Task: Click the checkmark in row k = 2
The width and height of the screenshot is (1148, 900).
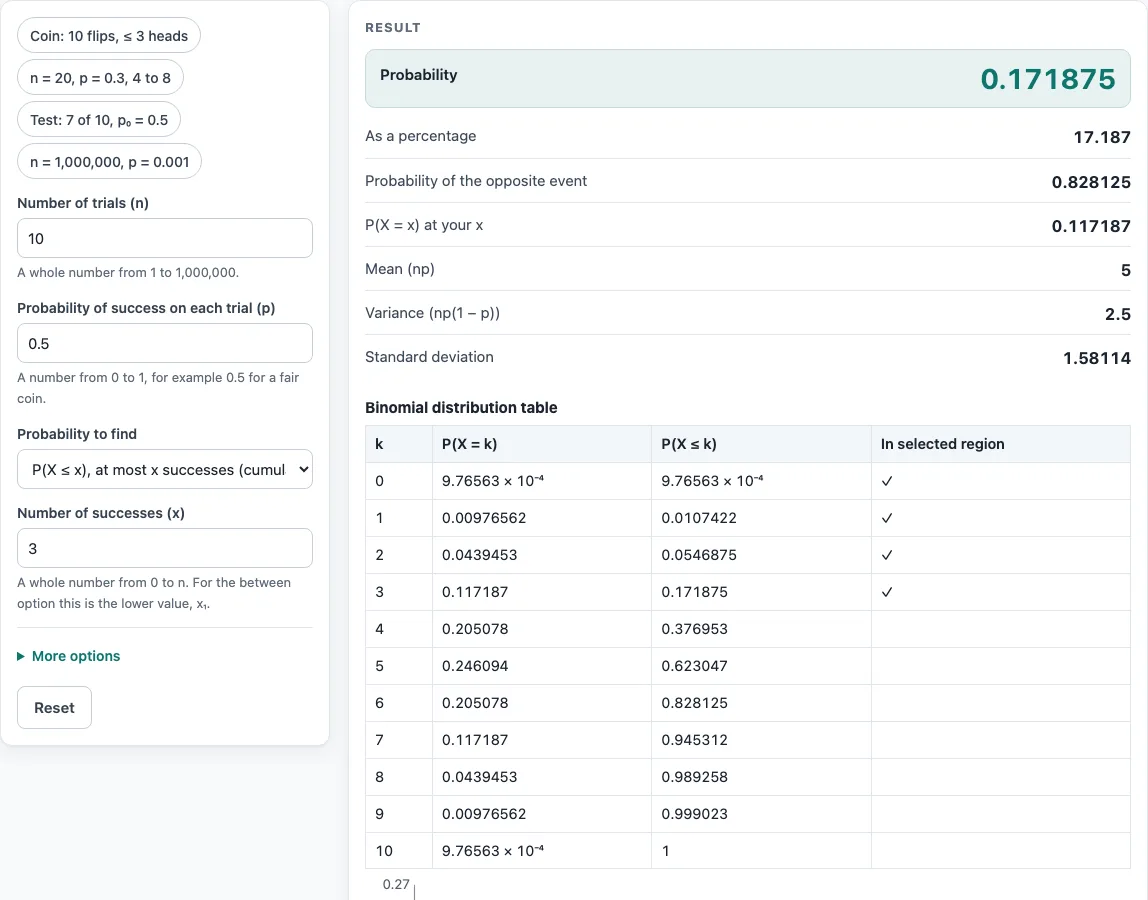Action: (x=887, y=555)
